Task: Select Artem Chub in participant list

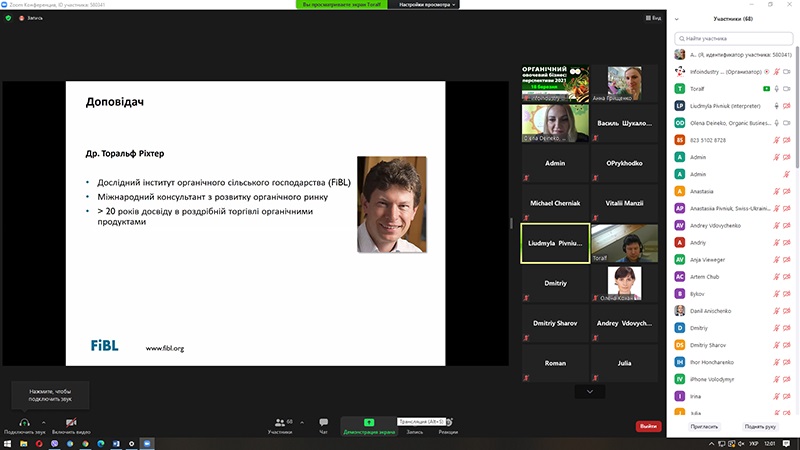Action: [733, 277]
